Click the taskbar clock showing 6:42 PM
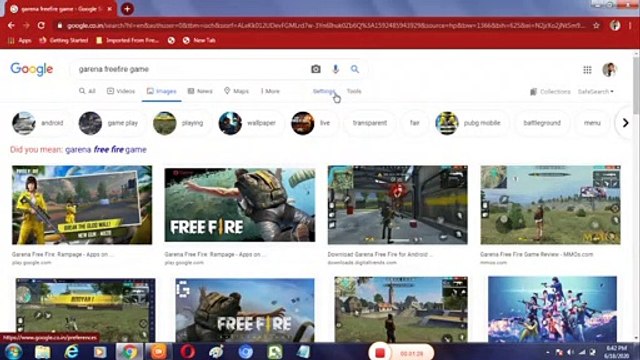The height and width of the screenshot is (360, 640). (616, 352)
